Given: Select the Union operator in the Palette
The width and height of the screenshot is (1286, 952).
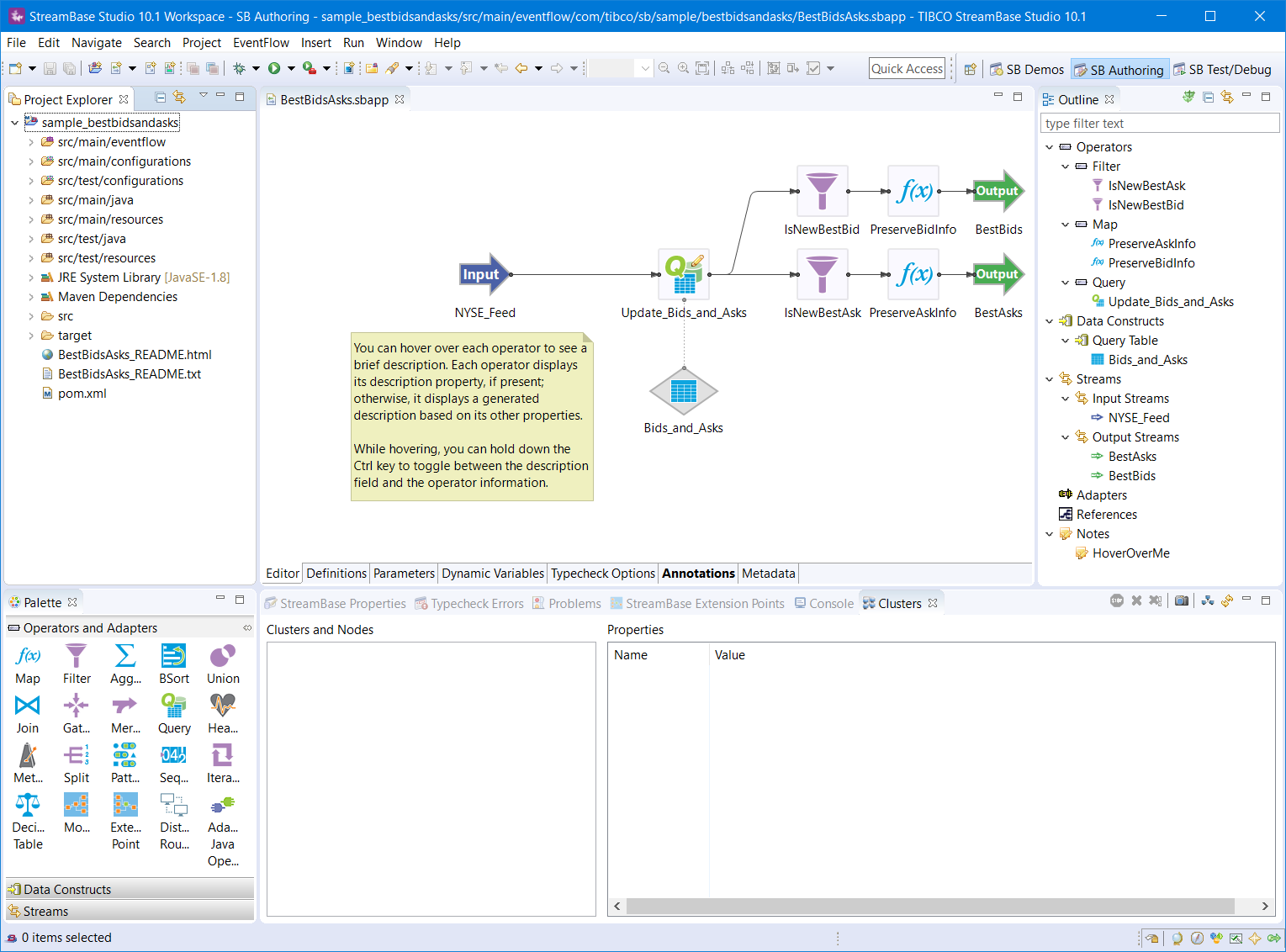Looking at the screenshot, I should 223,664.
